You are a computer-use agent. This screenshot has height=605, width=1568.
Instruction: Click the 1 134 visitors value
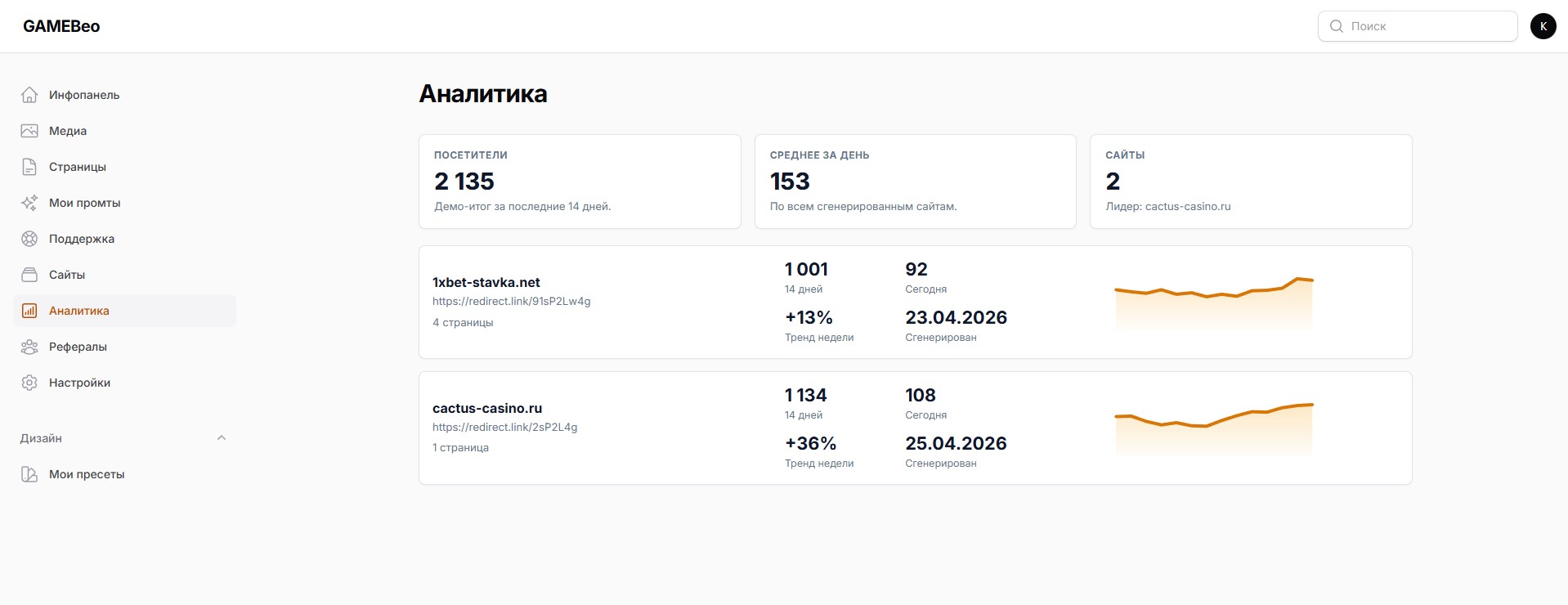coord(806,395)
